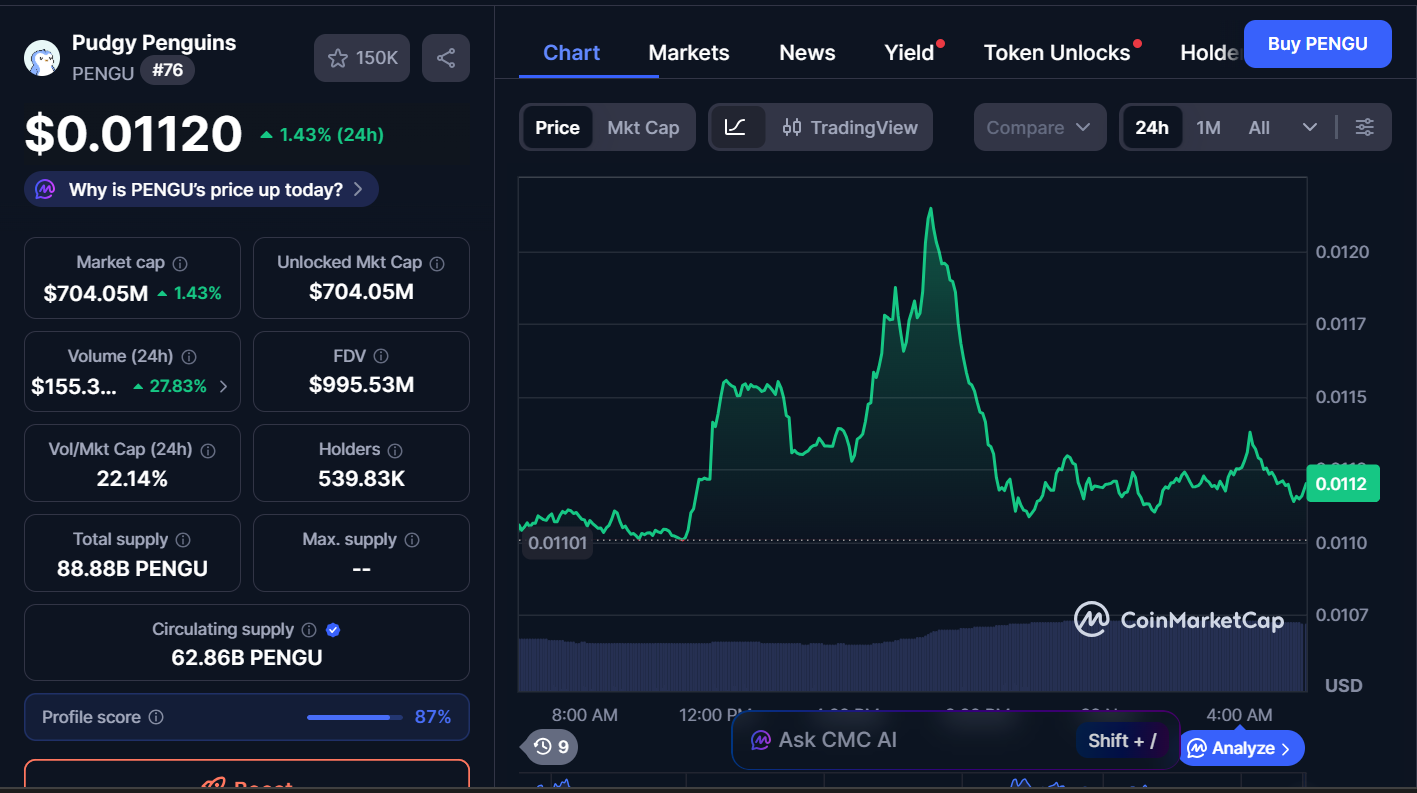Open the Compare dropdown
Viewport: 1417px width, 793px height.
1040,127
